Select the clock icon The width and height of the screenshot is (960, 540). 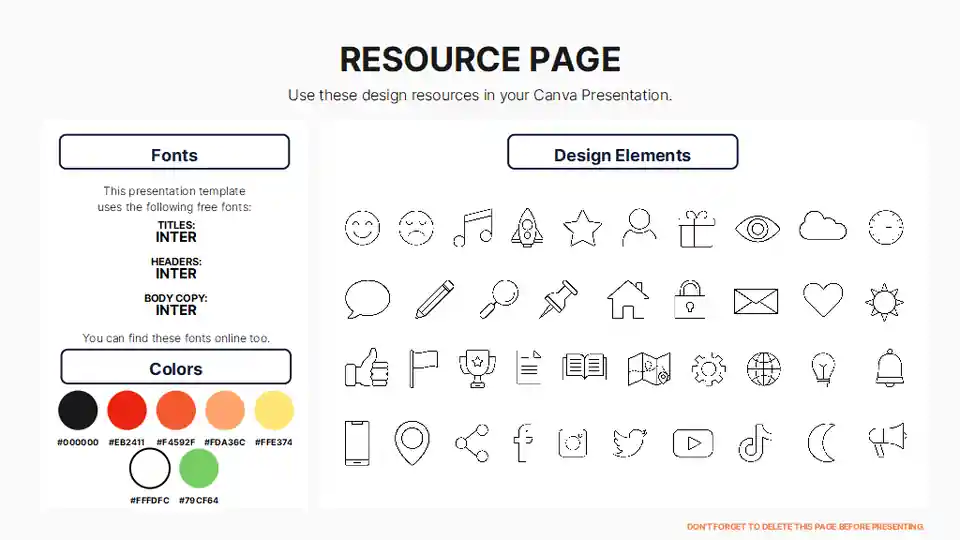tap(886, 228)
